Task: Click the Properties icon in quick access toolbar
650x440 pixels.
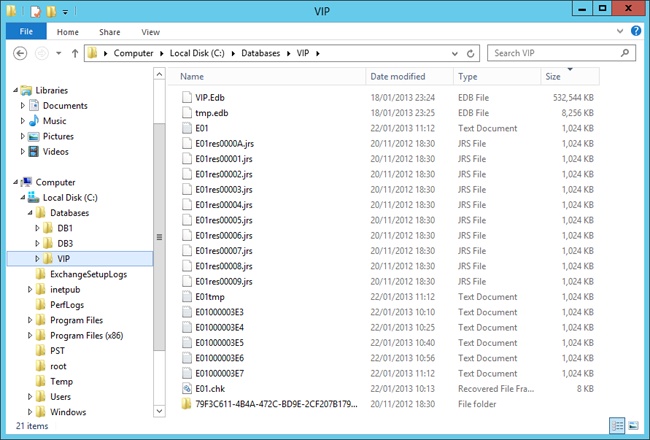Action: tap(36, 11)
